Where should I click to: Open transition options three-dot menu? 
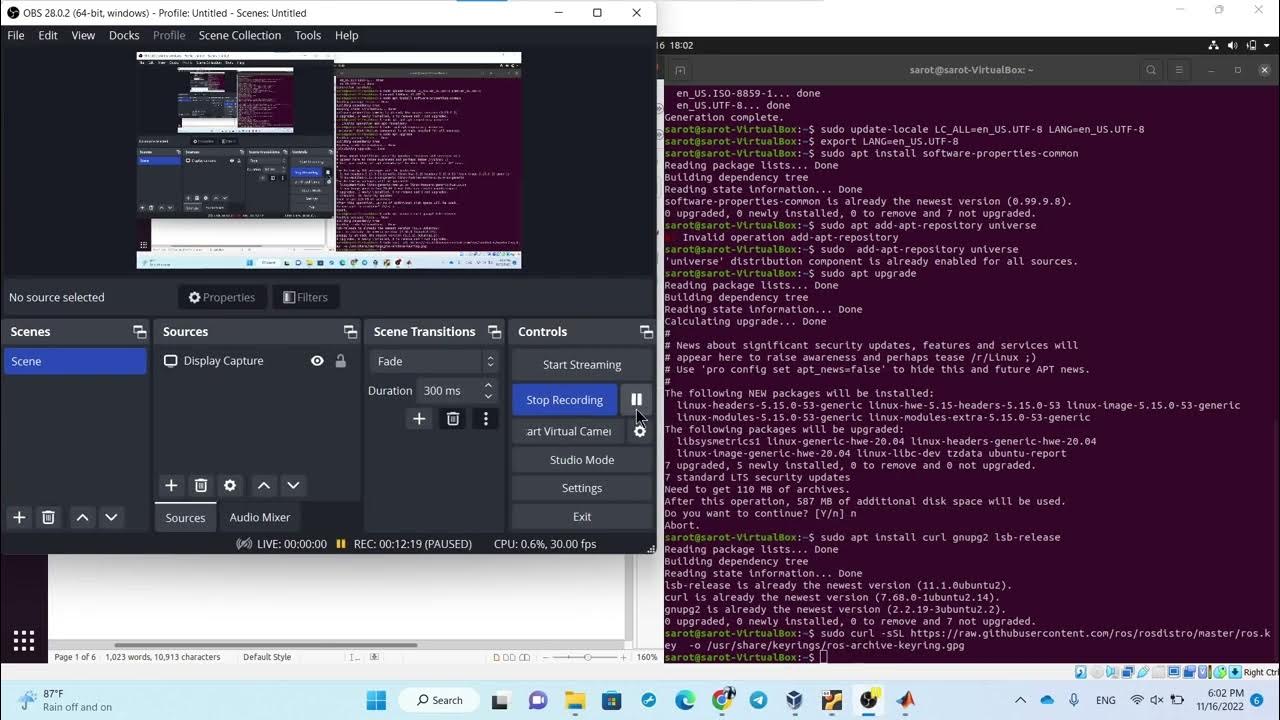click(x=486, y=418)
